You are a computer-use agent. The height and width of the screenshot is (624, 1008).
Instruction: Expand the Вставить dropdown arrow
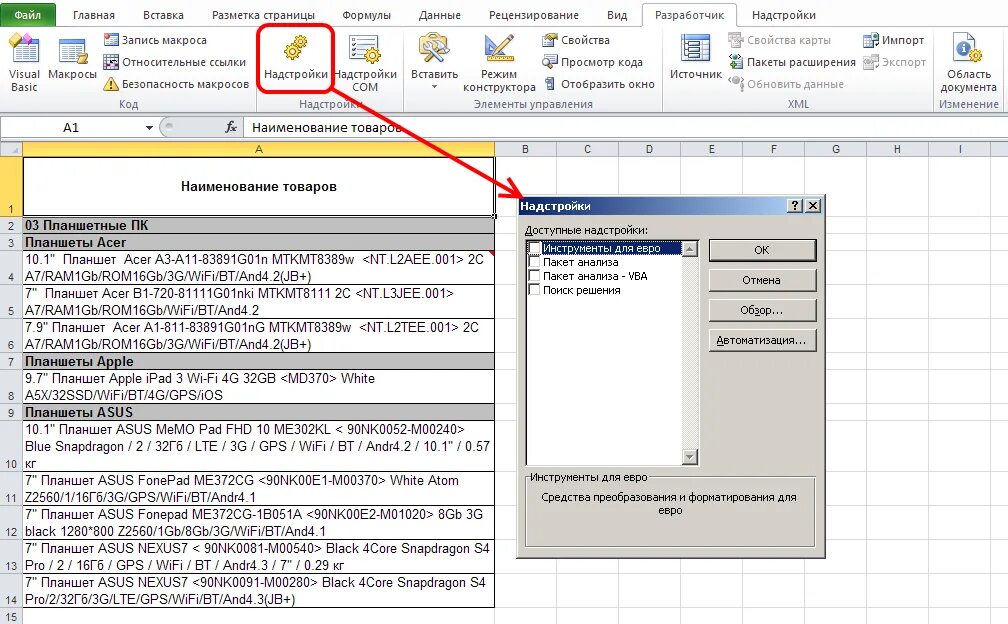click(x=435, y=87)
